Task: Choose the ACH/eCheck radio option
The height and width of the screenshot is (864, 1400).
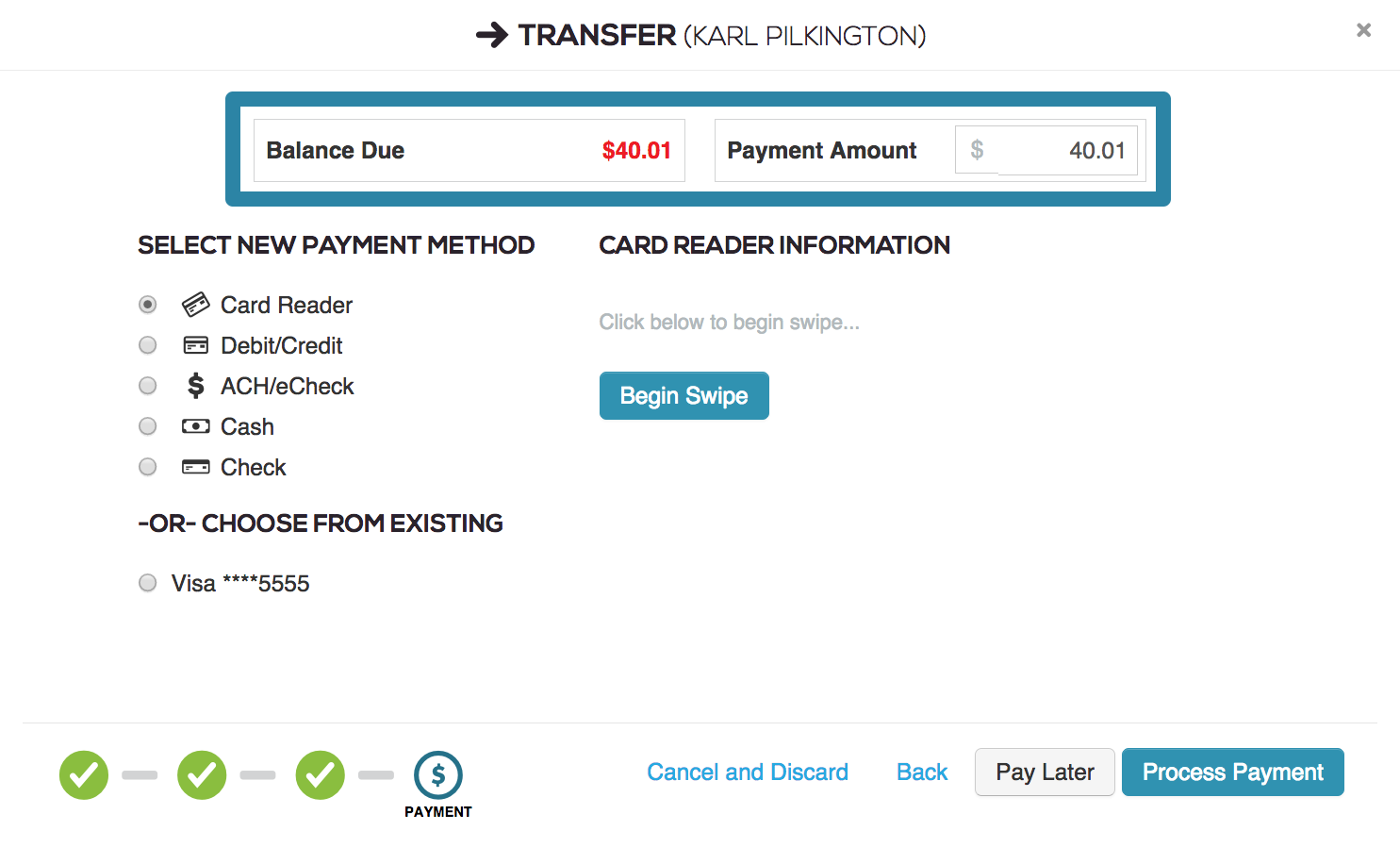Action: pos(147,386)
